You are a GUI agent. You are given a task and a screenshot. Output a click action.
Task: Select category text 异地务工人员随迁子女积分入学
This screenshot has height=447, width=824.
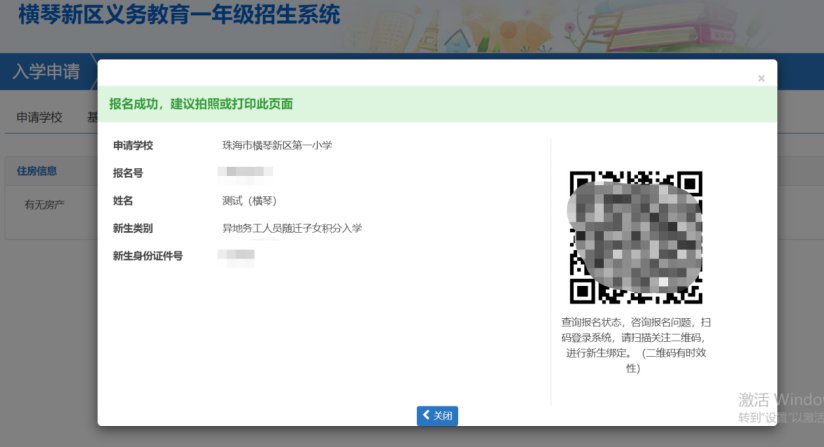coord(292,228)
